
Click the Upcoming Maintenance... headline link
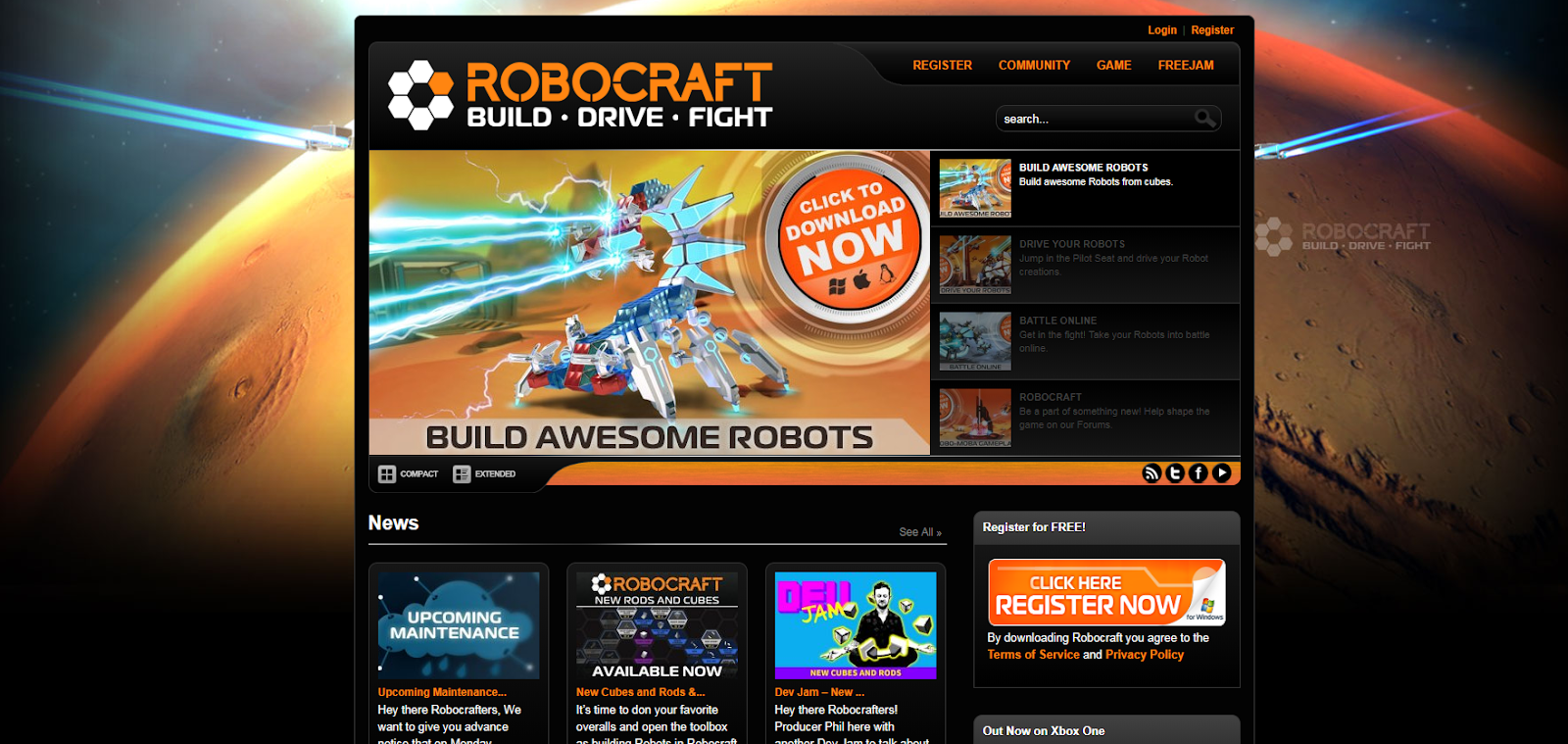(x=442, y=692)
